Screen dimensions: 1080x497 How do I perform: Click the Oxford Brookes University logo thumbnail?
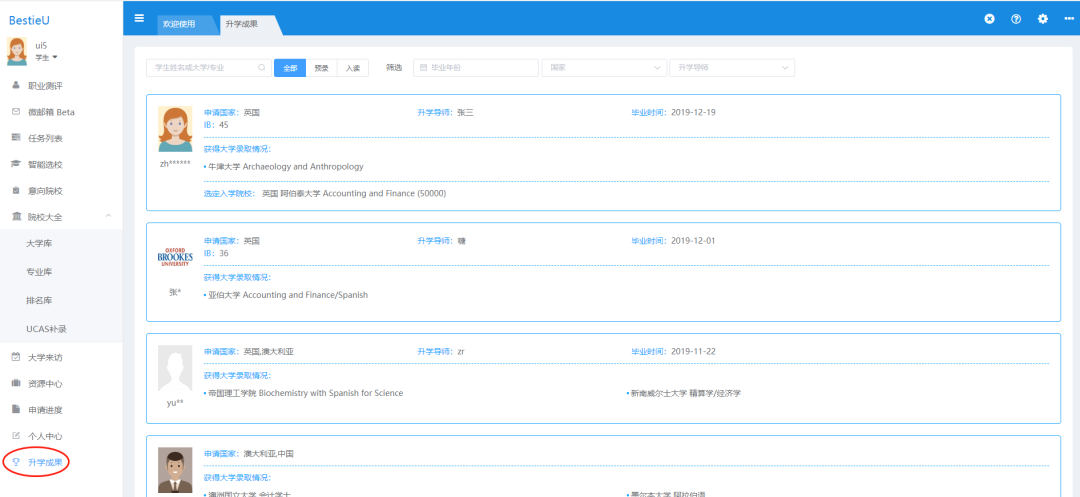tap(175, 257)
